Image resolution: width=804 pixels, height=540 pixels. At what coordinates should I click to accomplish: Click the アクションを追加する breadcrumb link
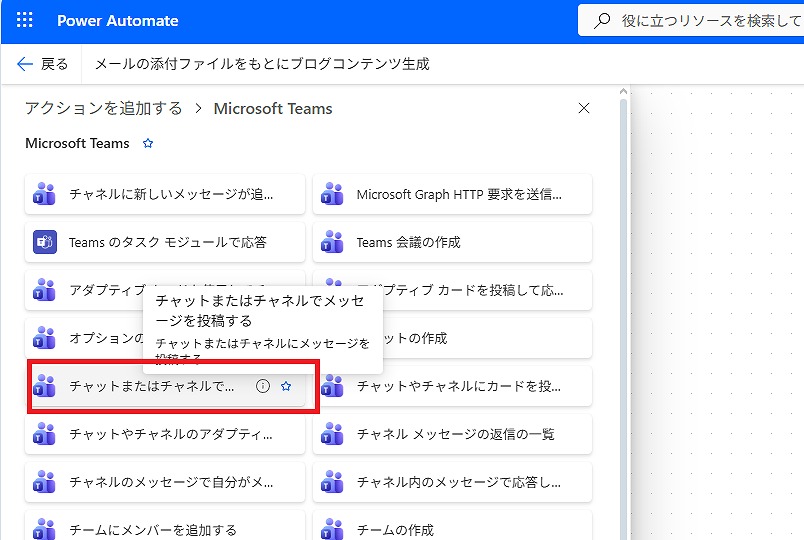click(104, 108)
